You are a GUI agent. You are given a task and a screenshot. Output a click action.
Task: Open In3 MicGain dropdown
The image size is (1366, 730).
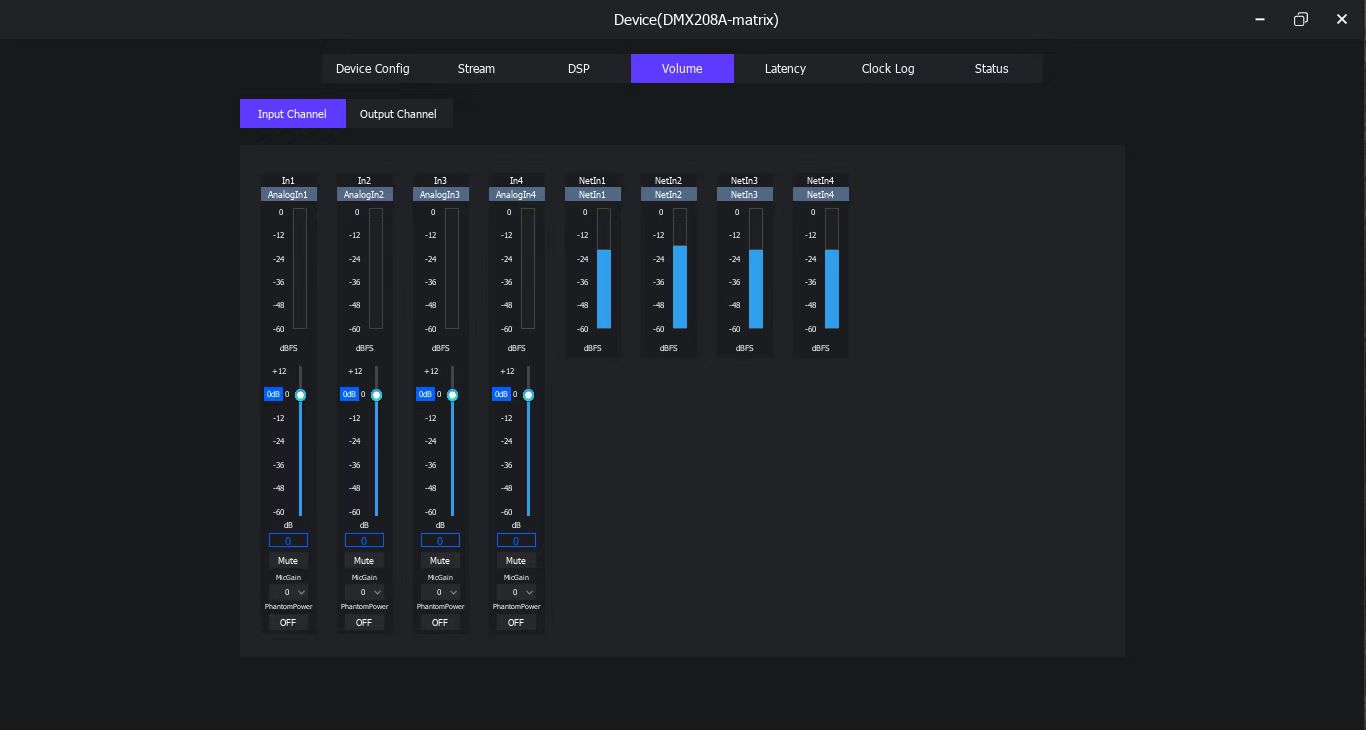point(440,592)
